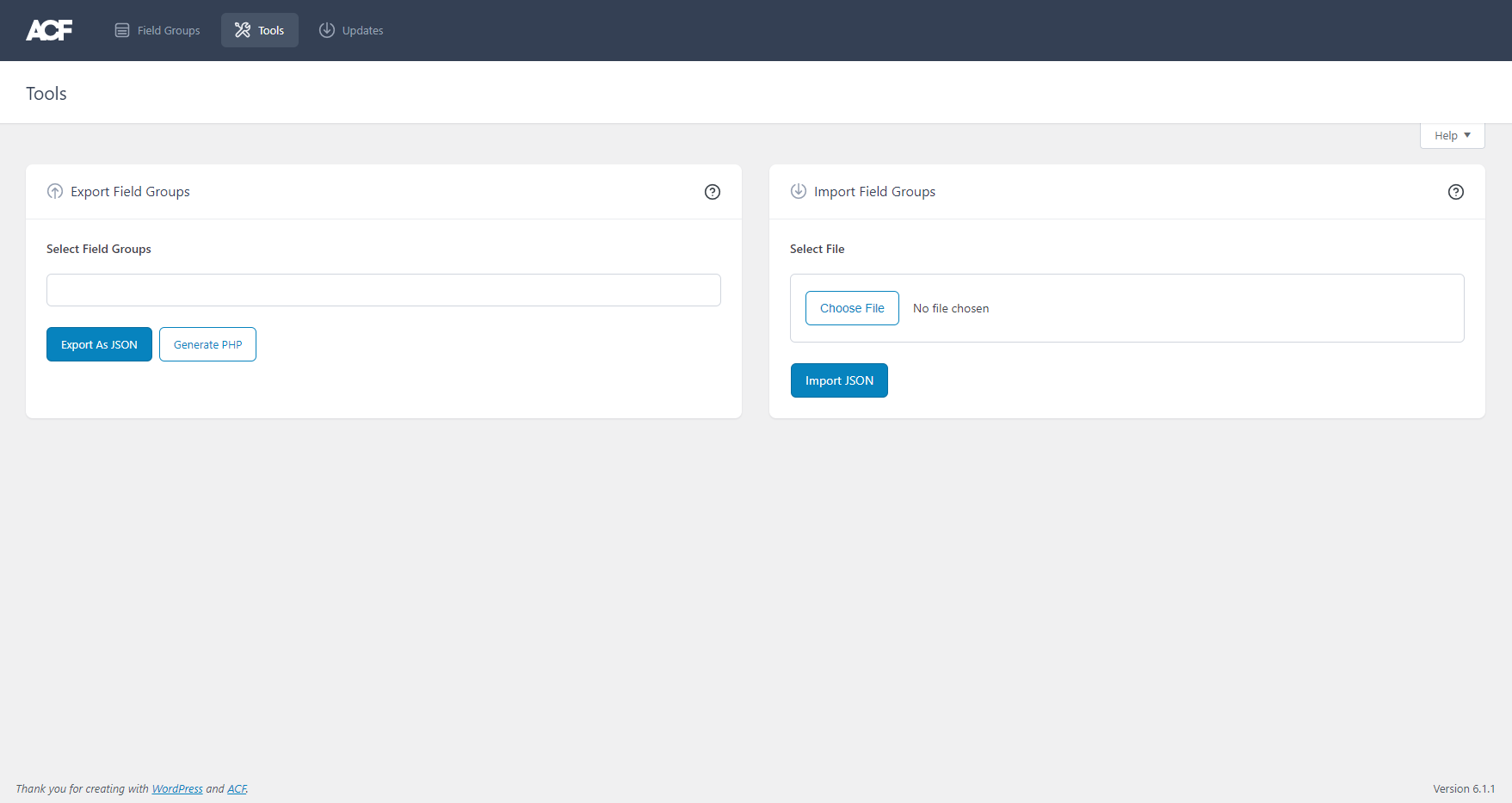Switch to the Field Groups tab label
The width and height of the screenshot is (1512, 803).
click(169, 31)
